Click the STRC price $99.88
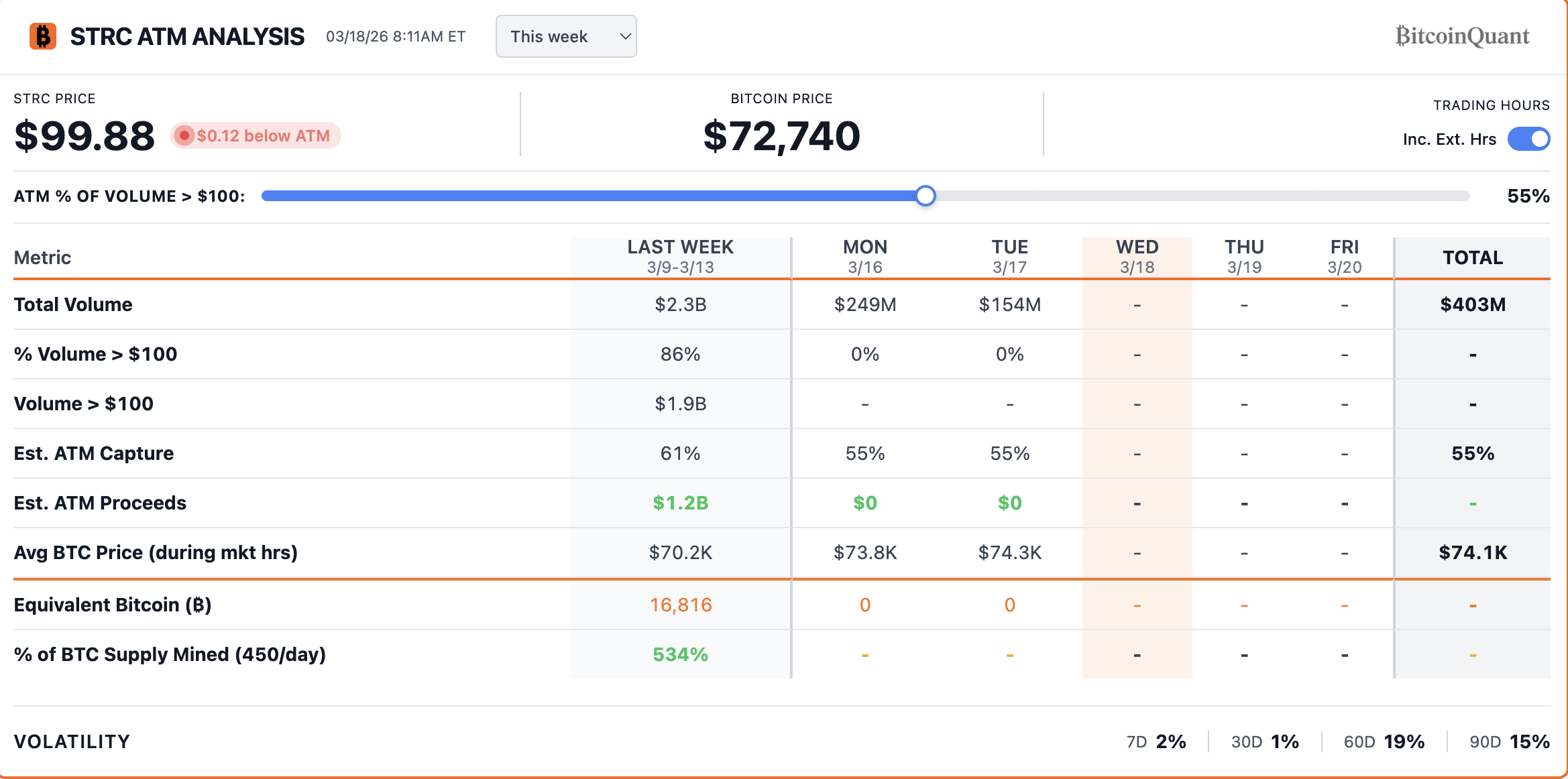1568x779 pixels. click(85, 136)
